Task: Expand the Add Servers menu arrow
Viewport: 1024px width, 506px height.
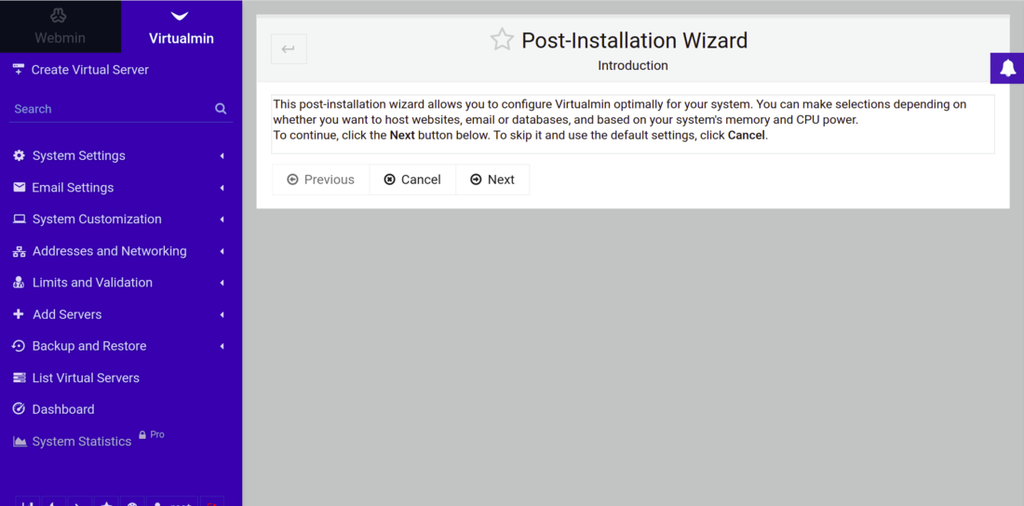Action: (x=222, y=315)
